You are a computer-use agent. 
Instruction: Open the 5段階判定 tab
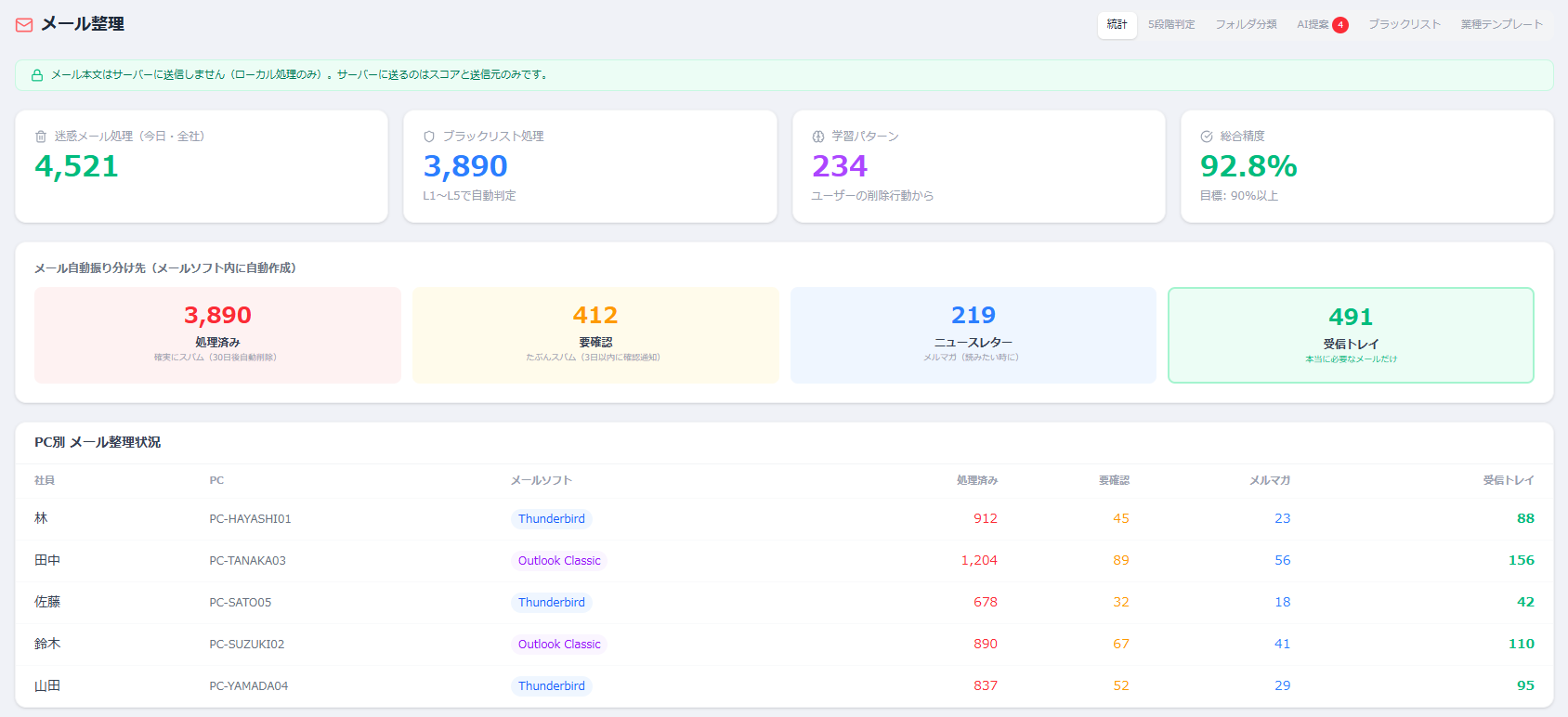[x=1171, y=25]
